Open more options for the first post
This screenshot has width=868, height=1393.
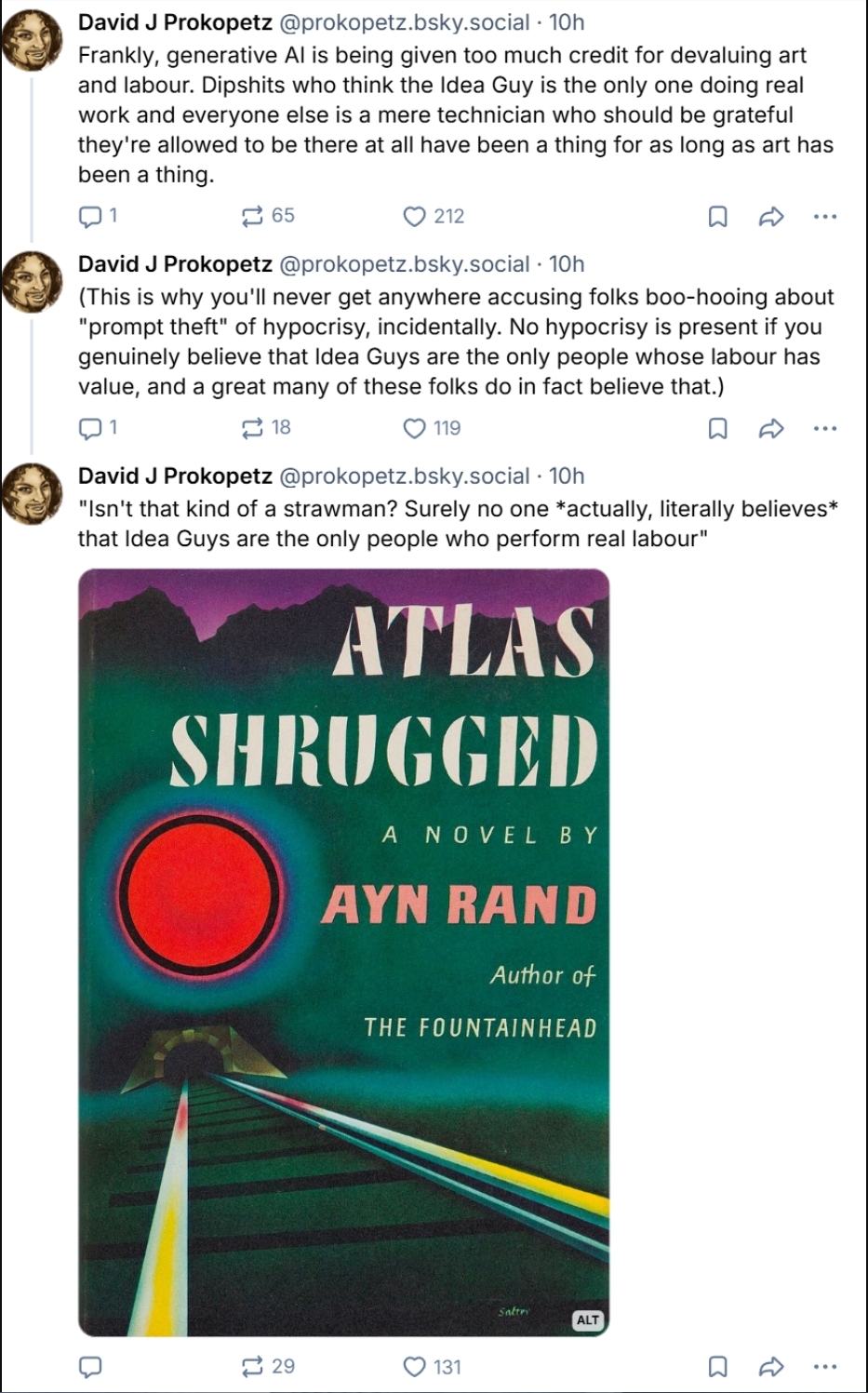pos(825,217)
